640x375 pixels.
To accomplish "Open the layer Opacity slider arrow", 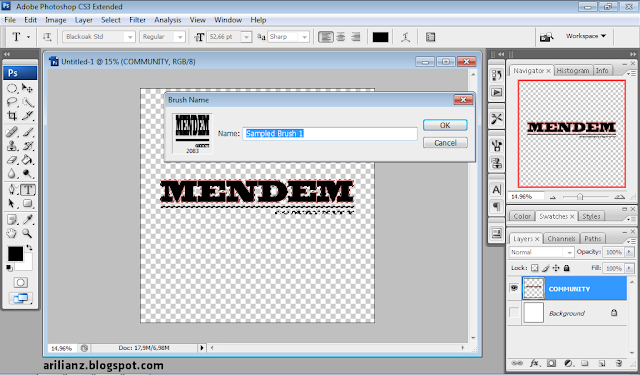I will pyautogui.click(x=629, y=252).
